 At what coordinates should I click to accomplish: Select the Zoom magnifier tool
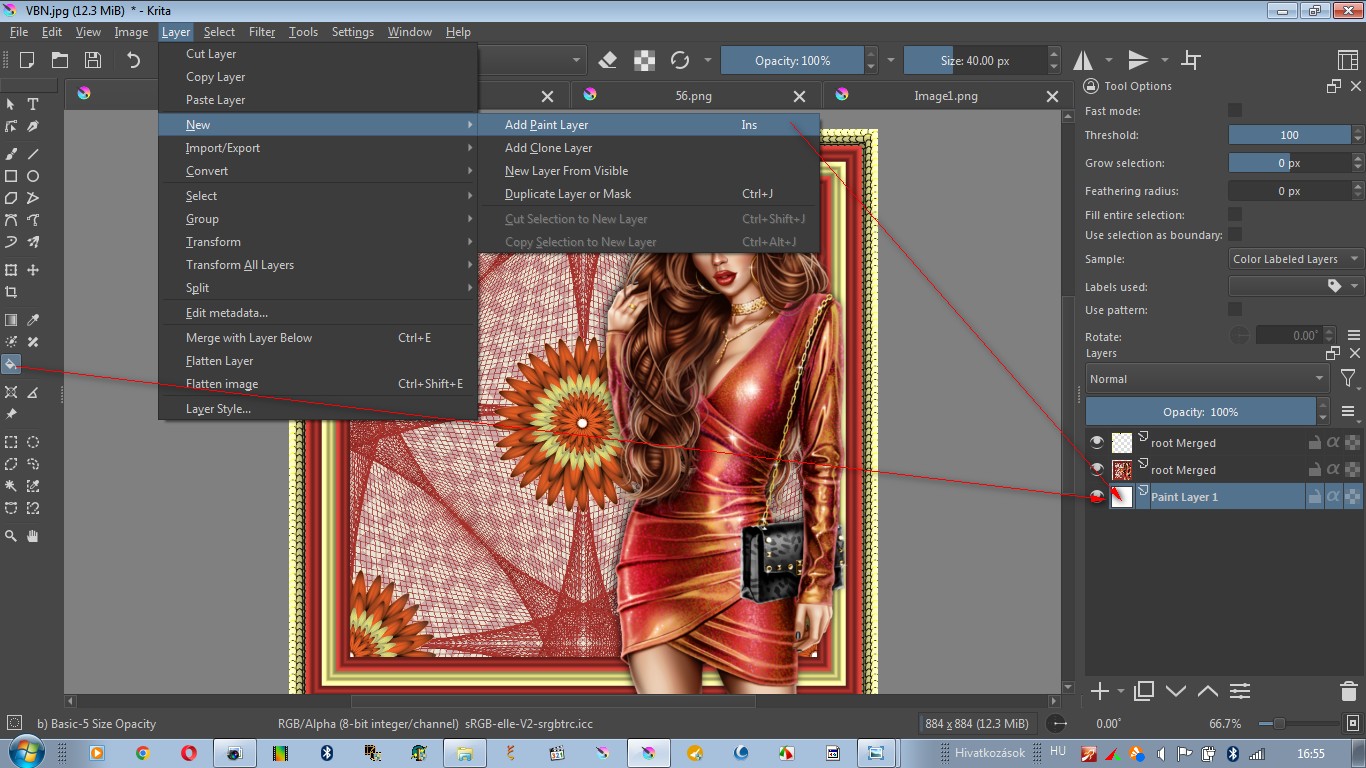pos(11,536)
